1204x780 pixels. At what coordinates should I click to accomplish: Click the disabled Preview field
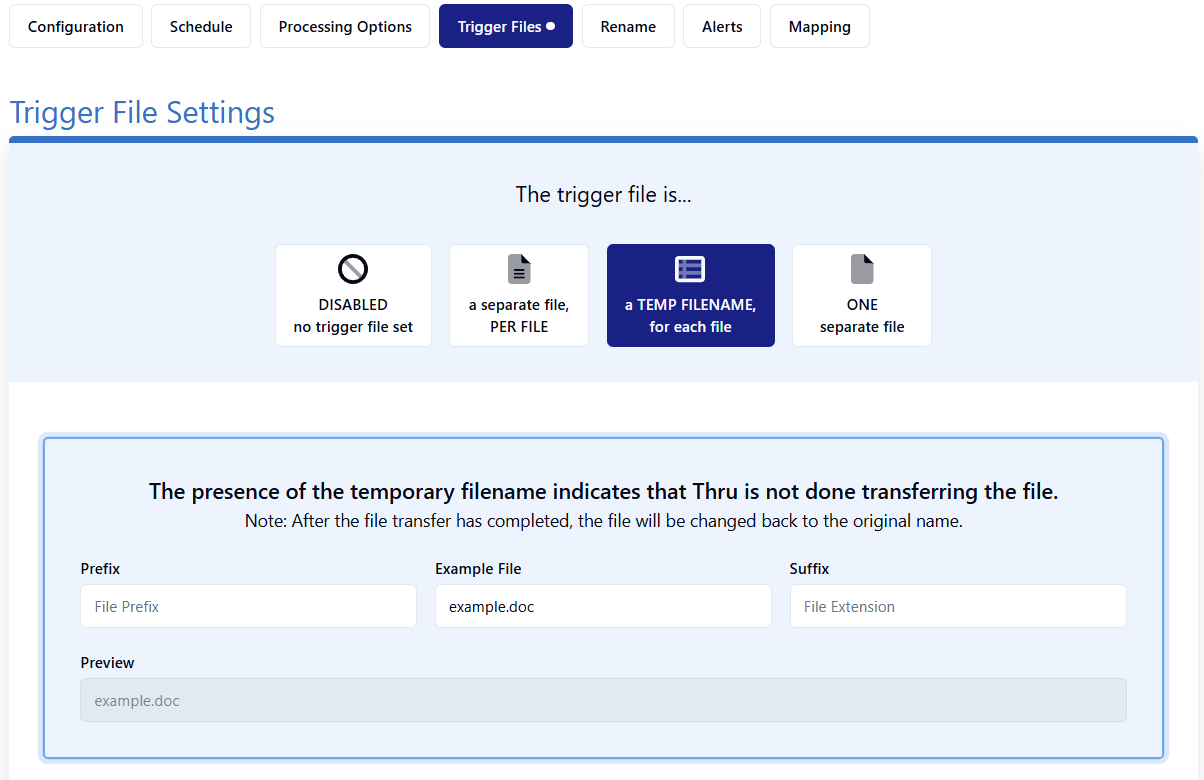click(x=603, y=700)
